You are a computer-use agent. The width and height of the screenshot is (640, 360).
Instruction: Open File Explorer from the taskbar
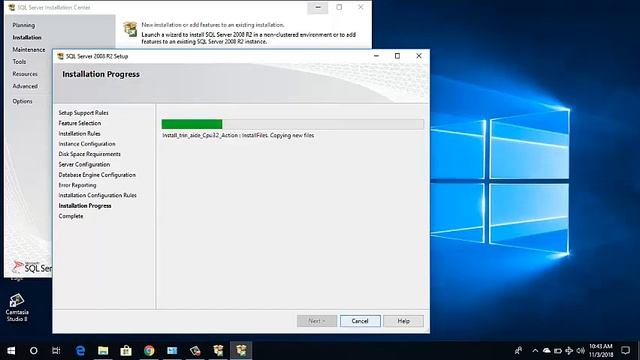click(x=103, y=350)
